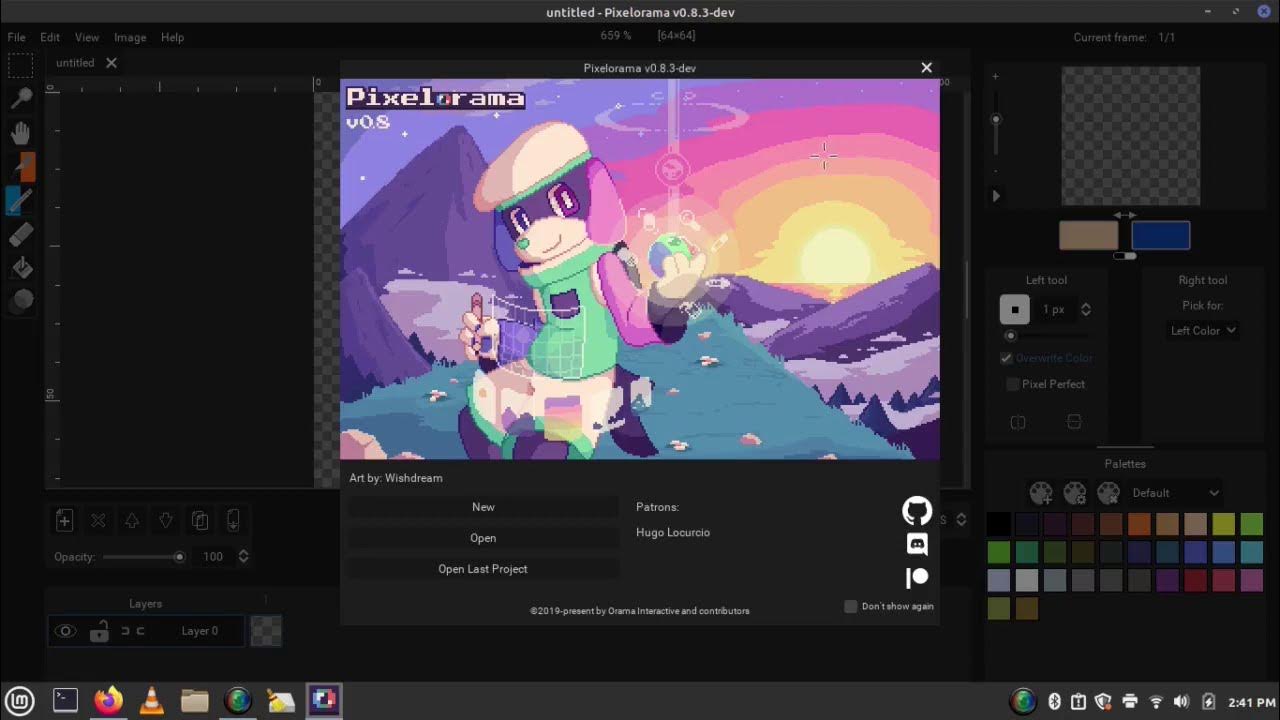Add a new palette

coord(1041,493)
